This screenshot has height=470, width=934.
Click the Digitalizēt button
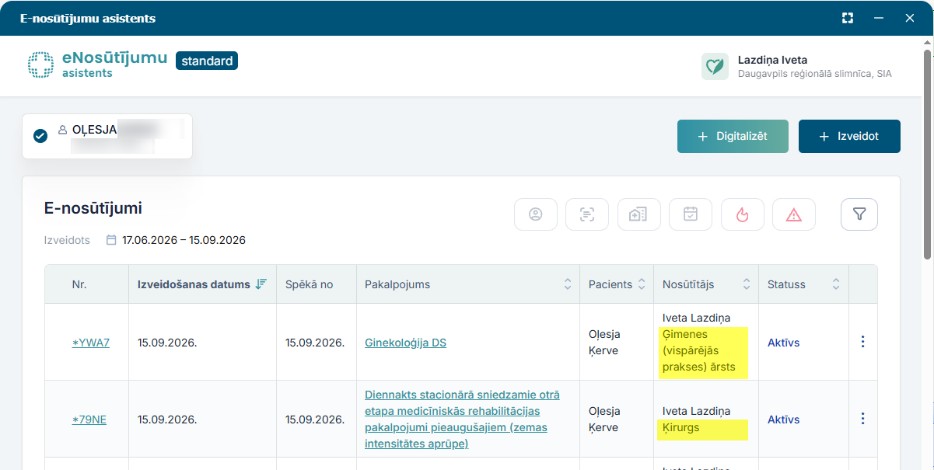[x=733, y=136]
